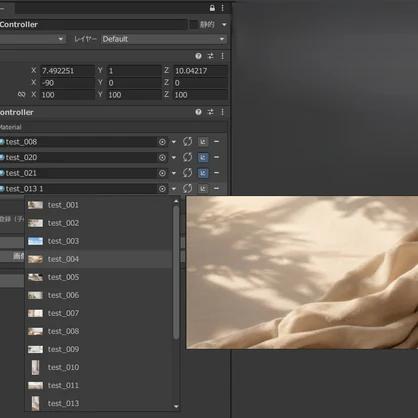This screenshot has height=418, width=418.
Task: Choose test_010 in the list
Action: (x=99, y=367)
